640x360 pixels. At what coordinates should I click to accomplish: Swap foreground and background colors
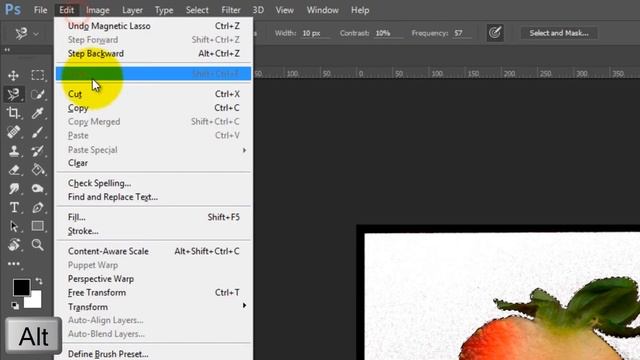point(39,281)
